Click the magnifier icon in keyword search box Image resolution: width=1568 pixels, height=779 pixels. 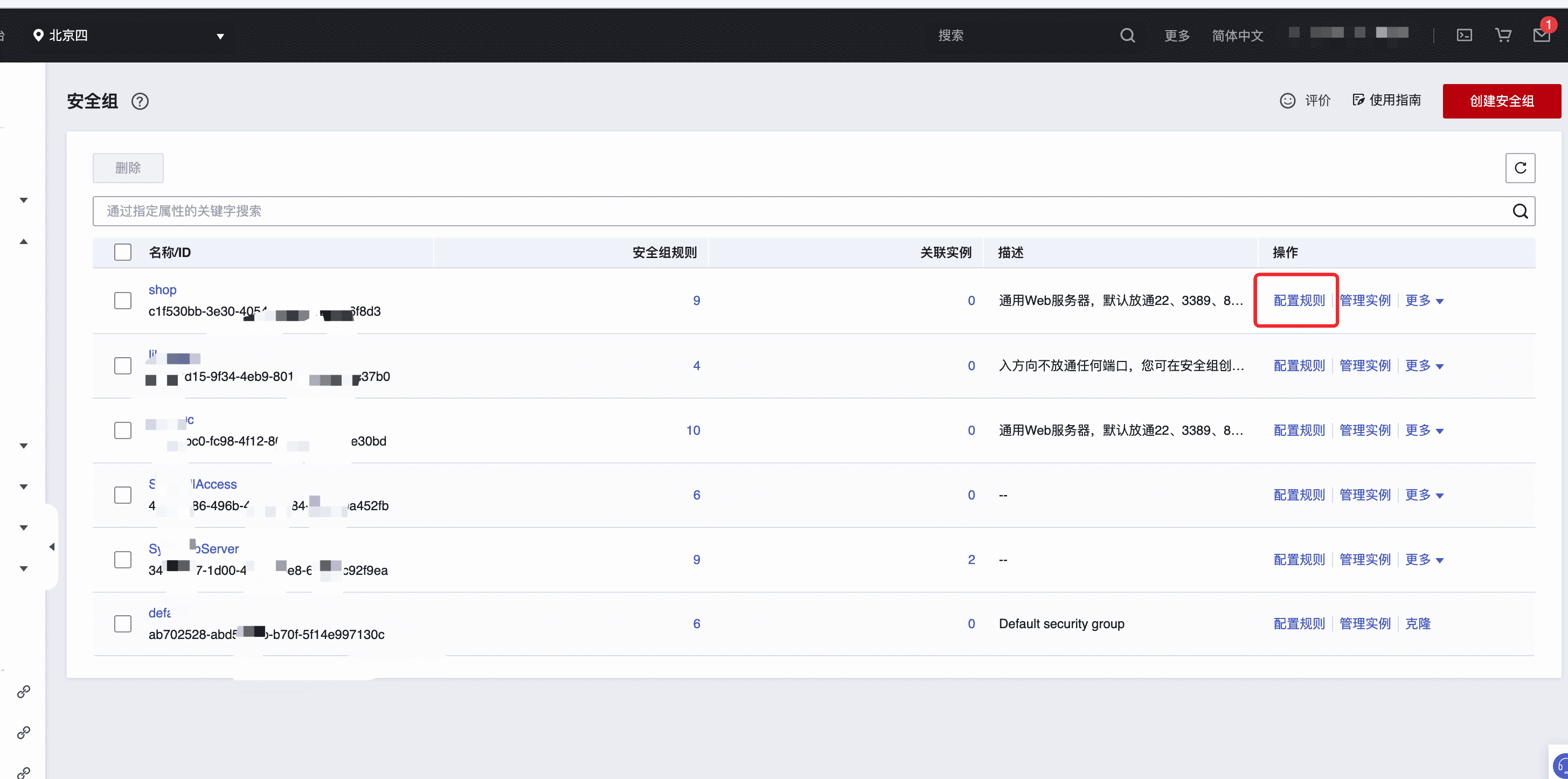(1520, 211)
